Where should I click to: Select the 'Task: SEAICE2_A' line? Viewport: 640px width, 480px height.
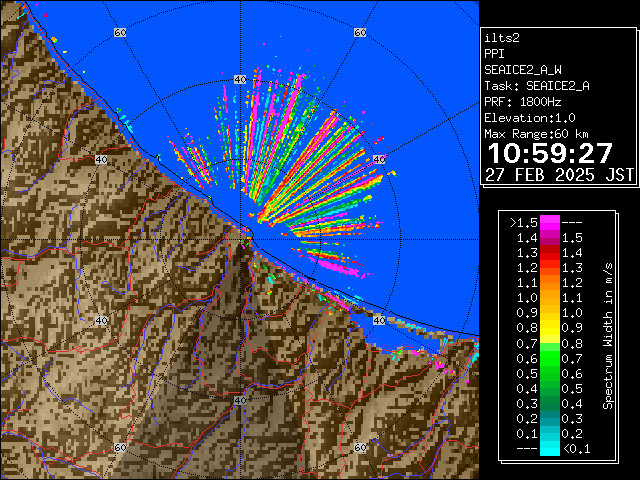537,86
